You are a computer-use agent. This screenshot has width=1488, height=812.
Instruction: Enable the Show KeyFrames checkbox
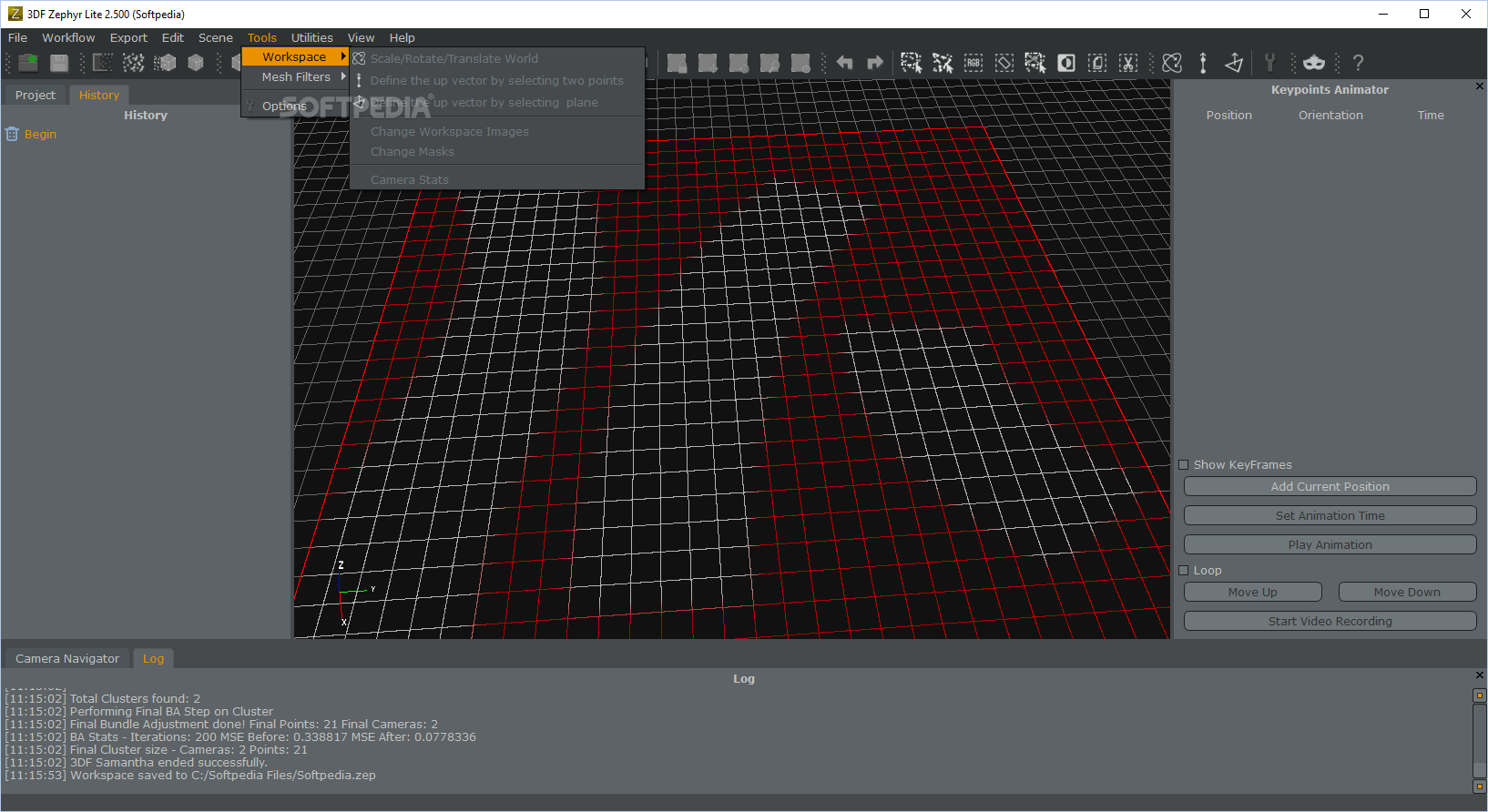click(1184, 465)
